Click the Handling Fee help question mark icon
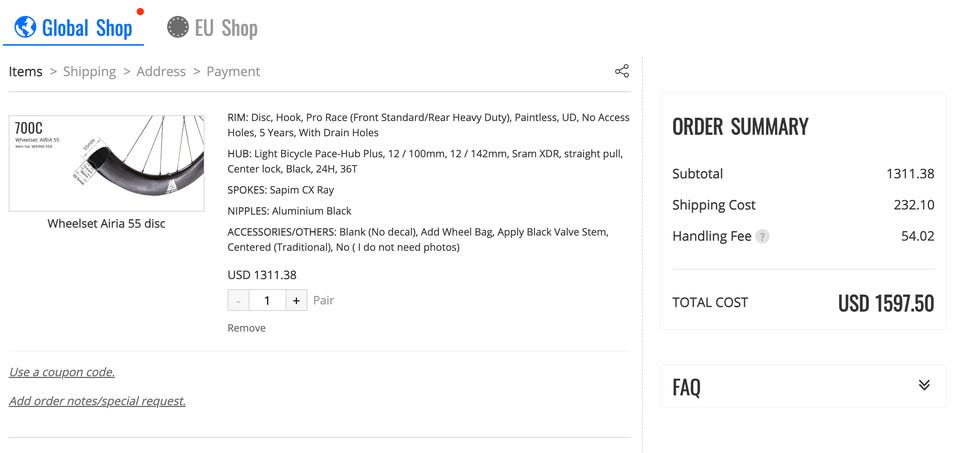Image resolution: width=960 pixels, height=453 pixels. point(762,236)
